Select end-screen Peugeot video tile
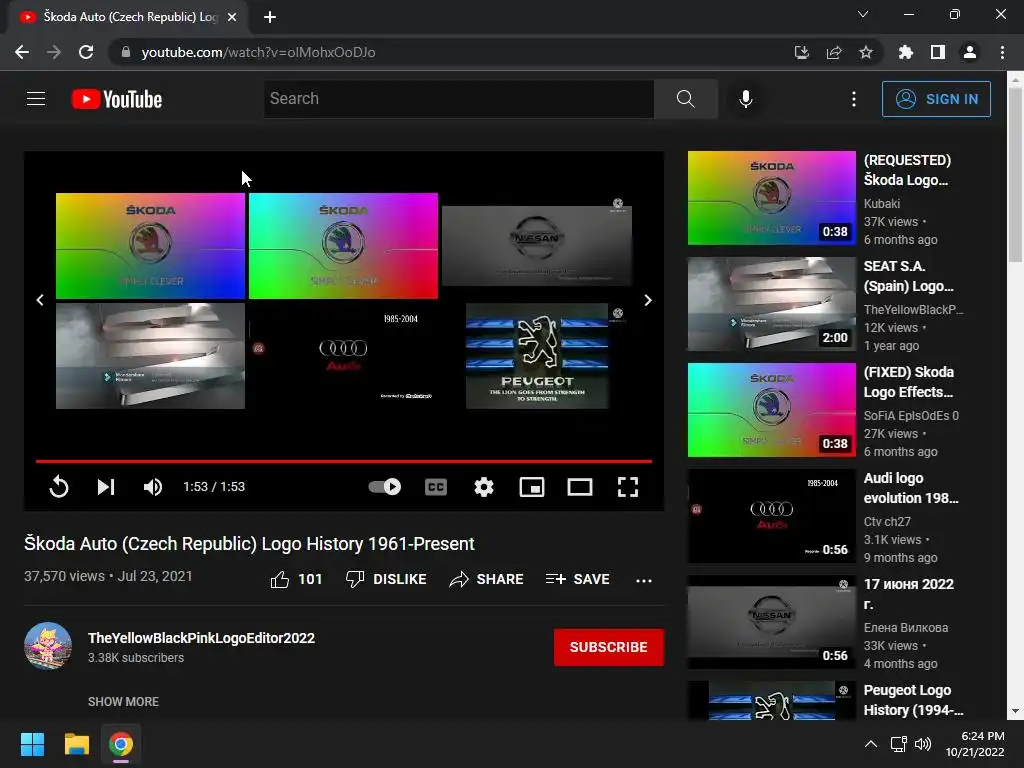Image resolution: width=1024 pixels, height=768 pixels. point(537,356)
